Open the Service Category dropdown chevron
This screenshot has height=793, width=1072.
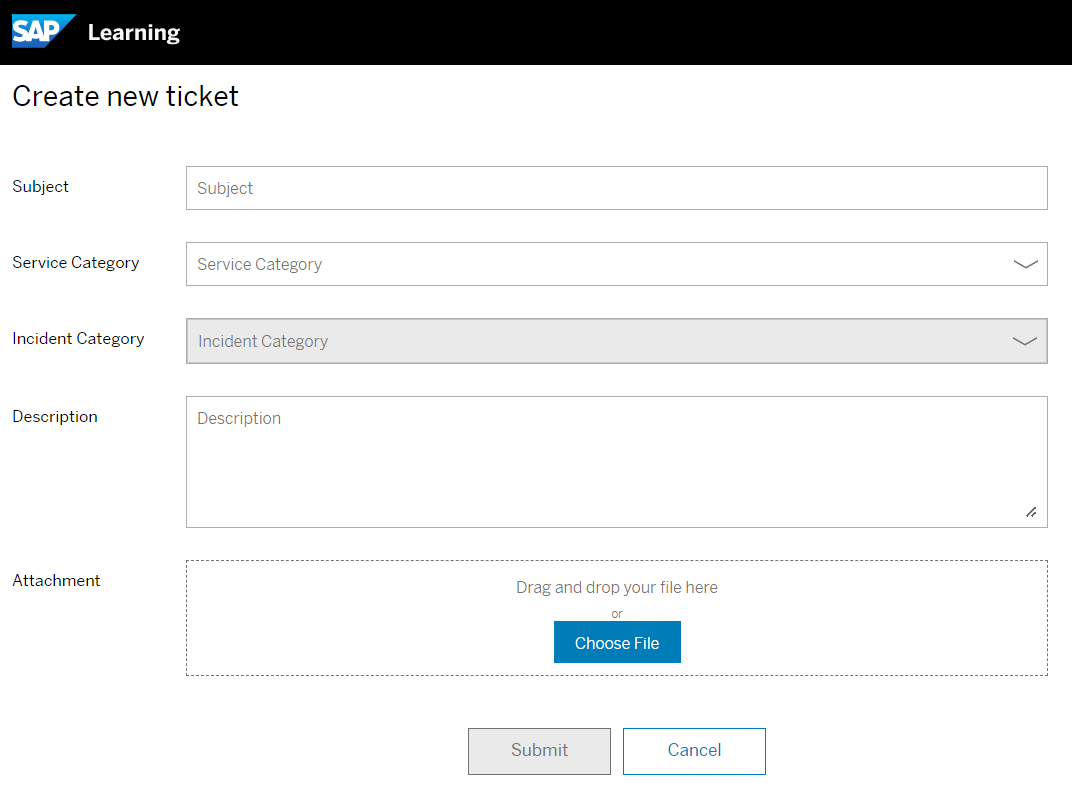pyautogui.click(x=1025, y=264)
